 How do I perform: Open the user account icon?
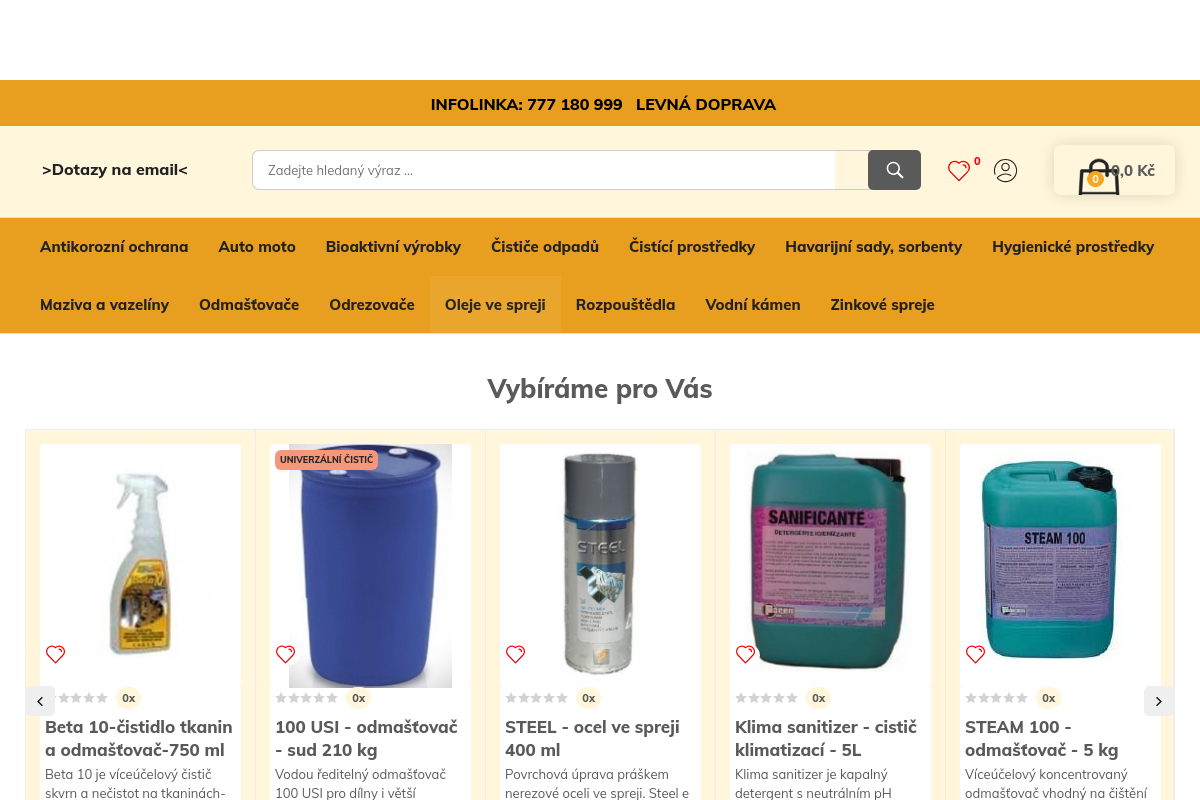[x=1005, y=170]
